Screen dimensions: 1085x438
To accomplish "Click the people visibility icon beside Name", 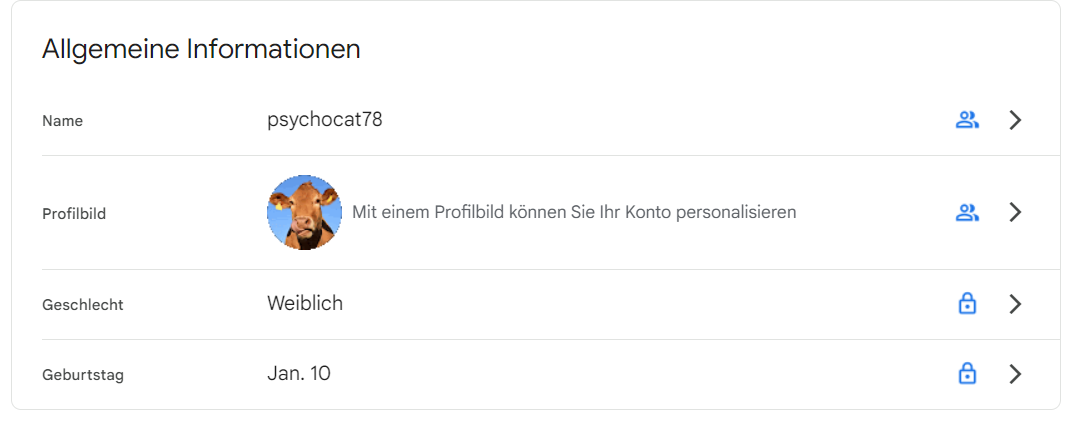I will tap(966, 120).
